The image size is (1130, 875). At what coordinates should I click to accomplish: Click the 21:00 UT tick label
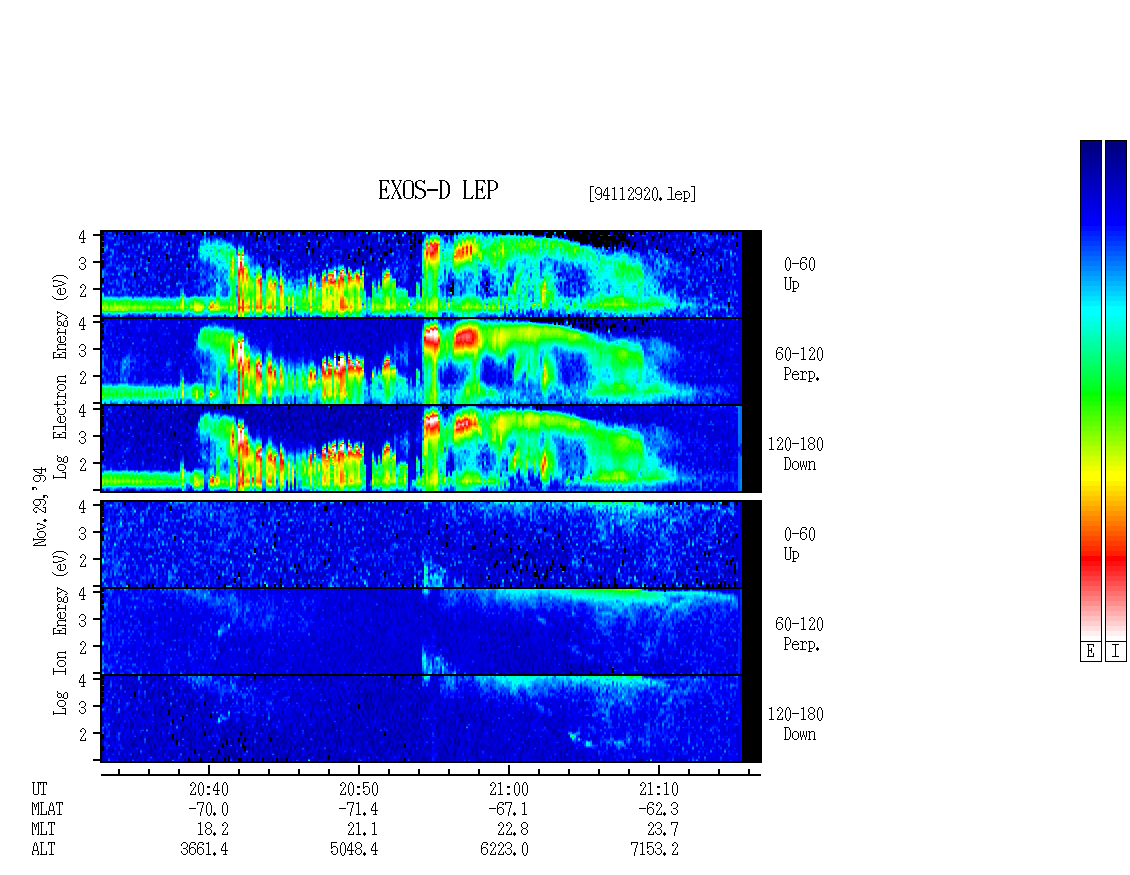pos(509,789)
